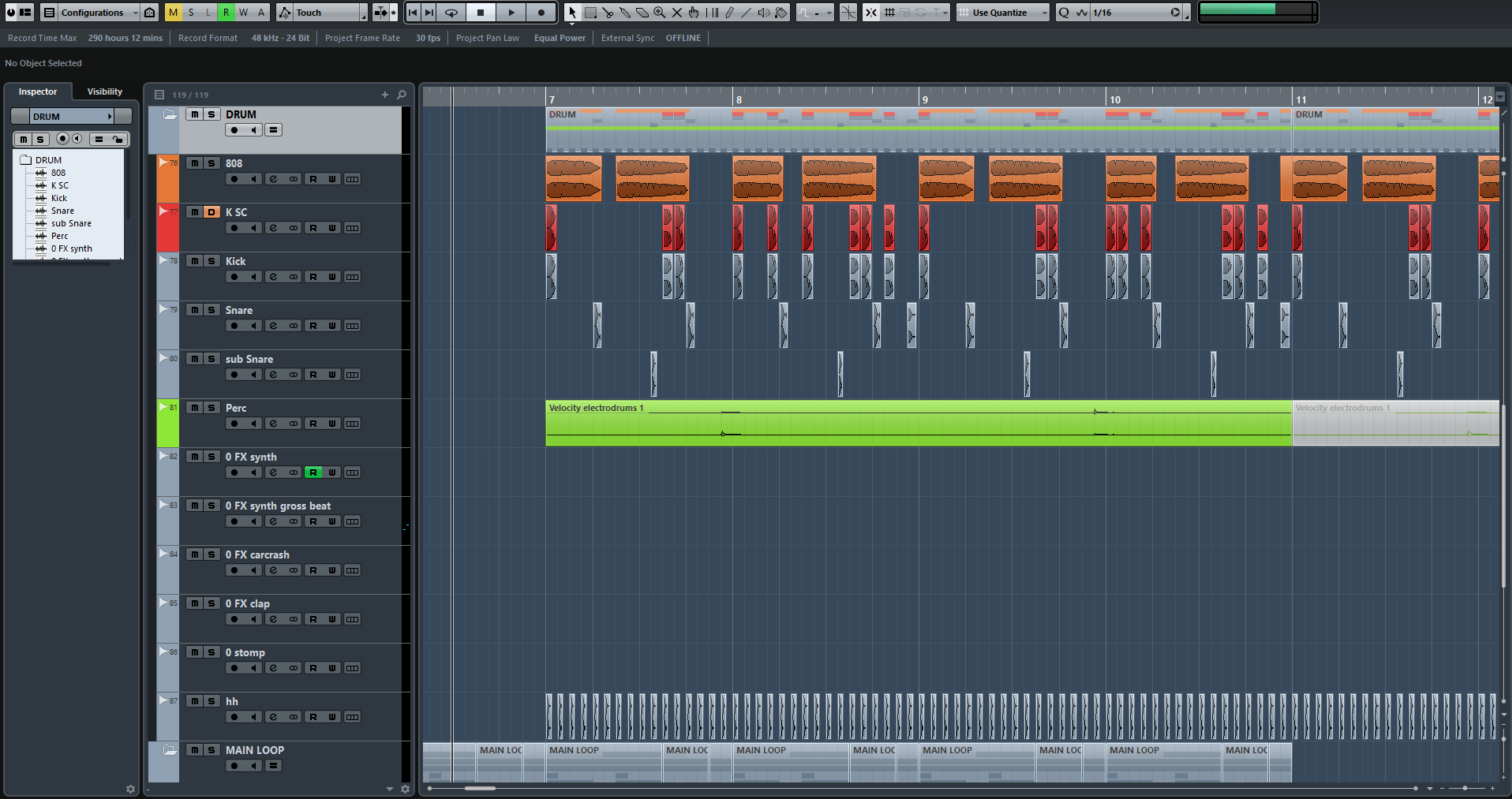This screenshot has height=799, width=1512.
Task: Select the Range Selection tool
Action: tap(590, 13)
